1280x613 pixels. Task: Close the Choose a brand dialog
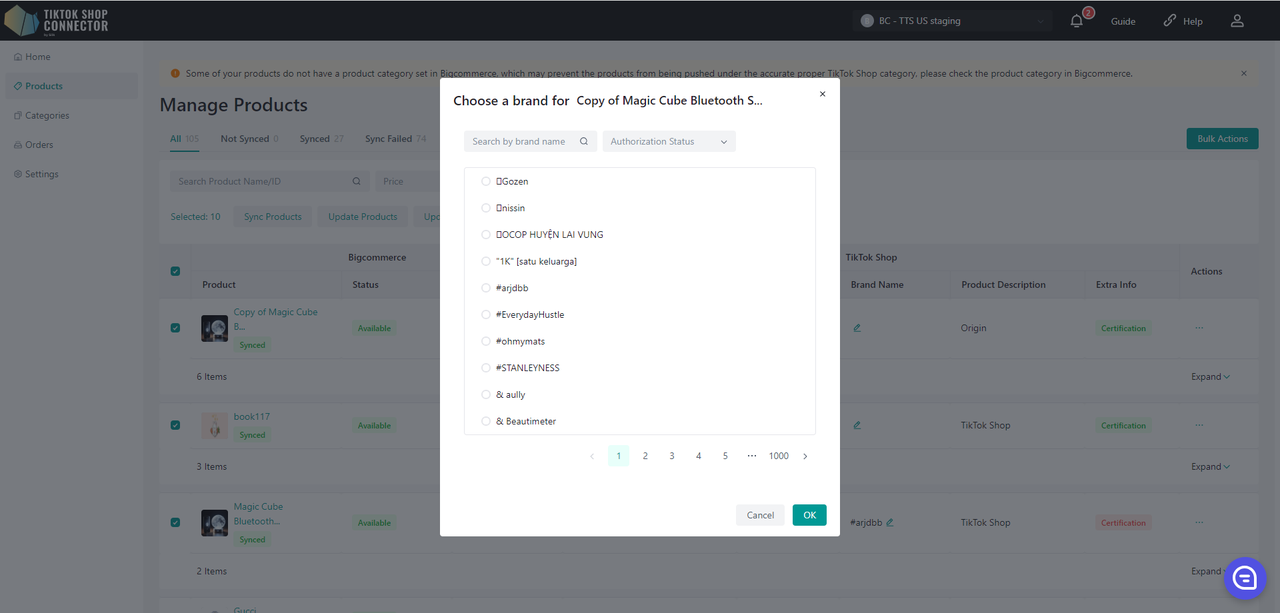click(822, 94)
